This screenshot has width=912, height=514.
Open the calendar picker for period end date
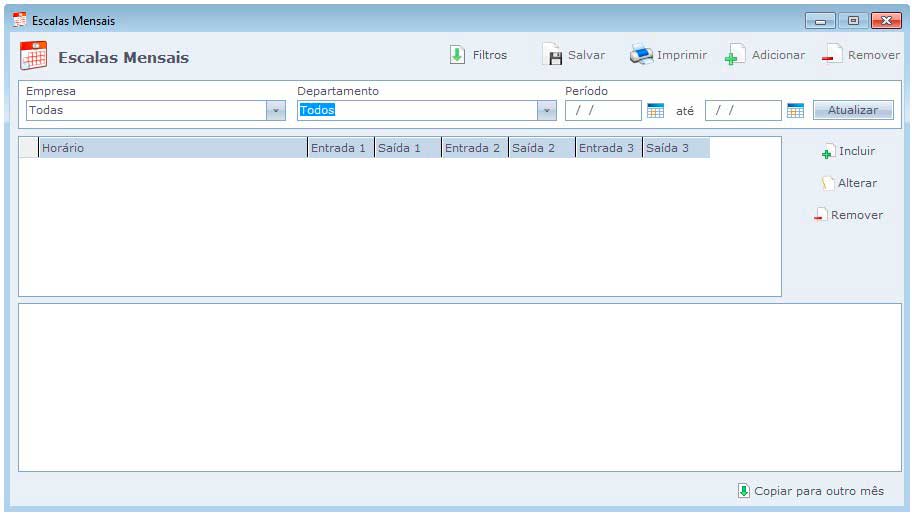pyautogui.click(x=795, y=111)
